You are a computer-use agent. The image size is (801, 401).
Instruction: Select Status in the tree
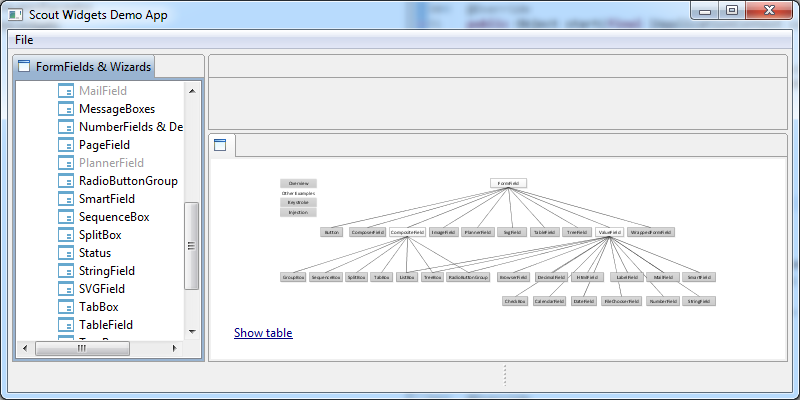[95, 253]
